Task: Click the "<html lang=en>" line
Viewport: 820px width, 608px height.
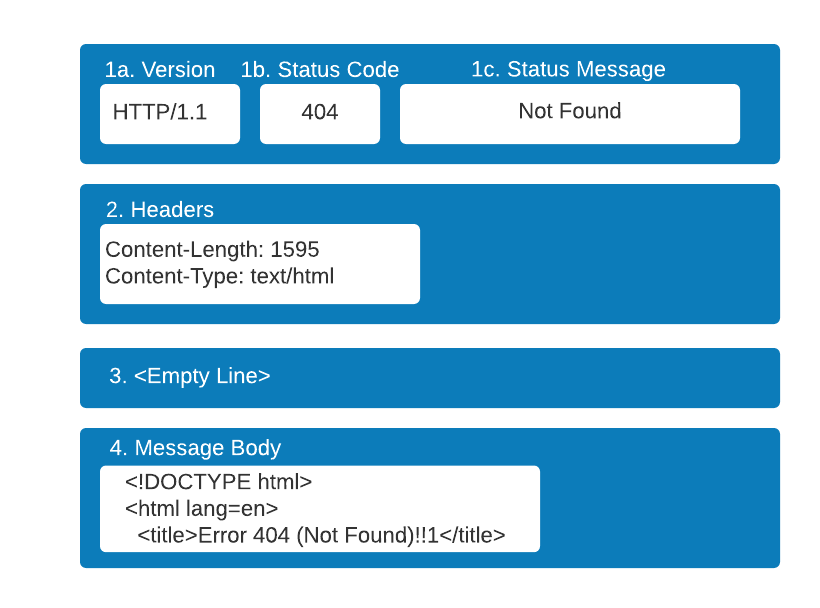Action: pos(201,509)
